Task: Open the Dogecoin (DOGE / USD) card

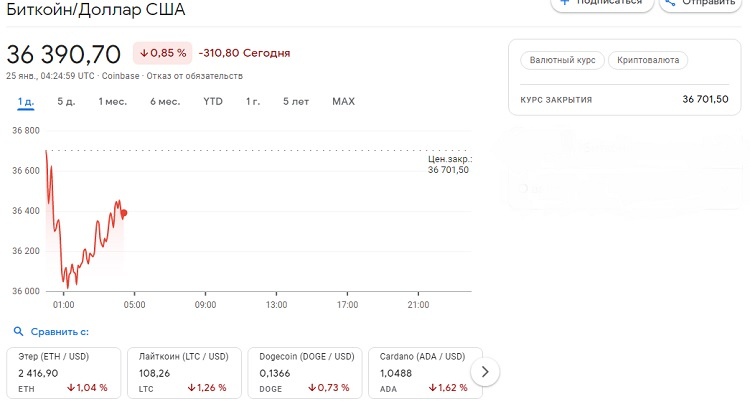Action: [x=304, y=372]
